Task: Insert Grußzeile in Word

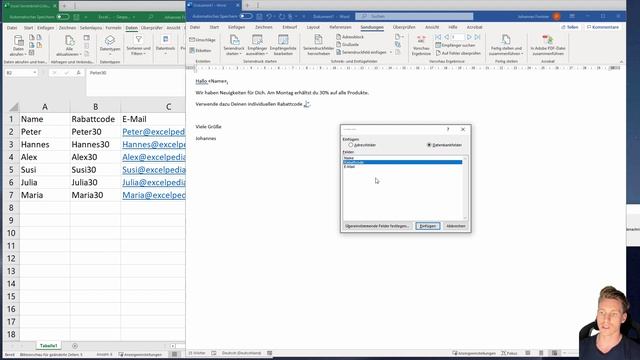Action: 348,44
